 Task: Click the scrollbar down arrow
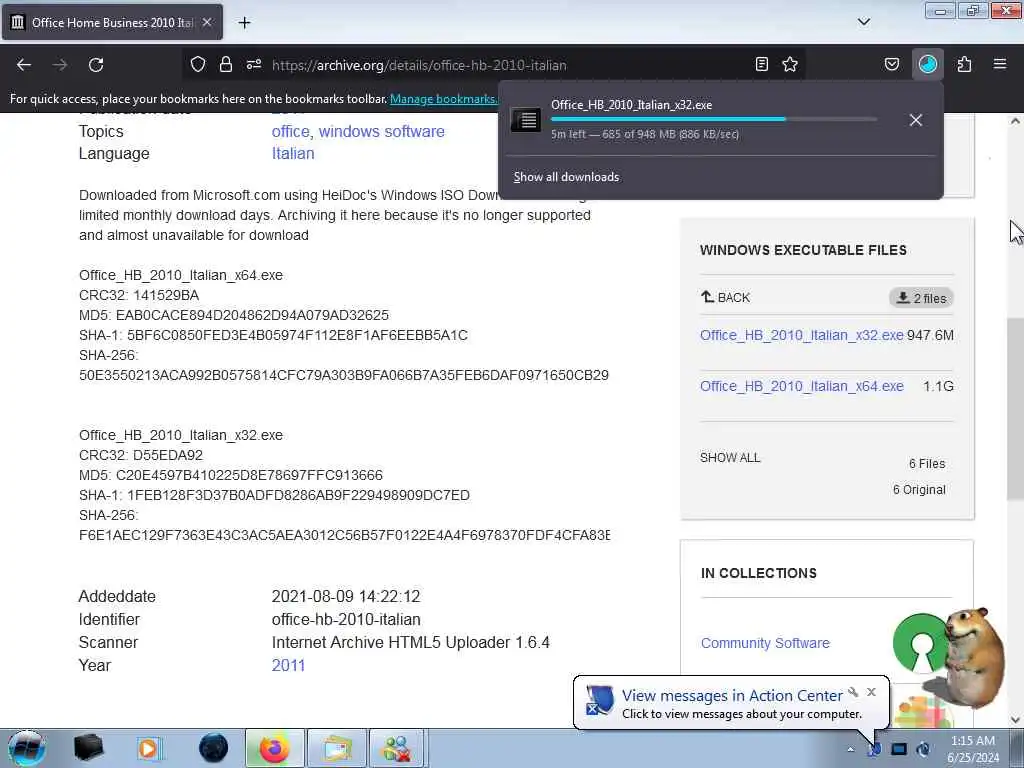point(1015,720)
